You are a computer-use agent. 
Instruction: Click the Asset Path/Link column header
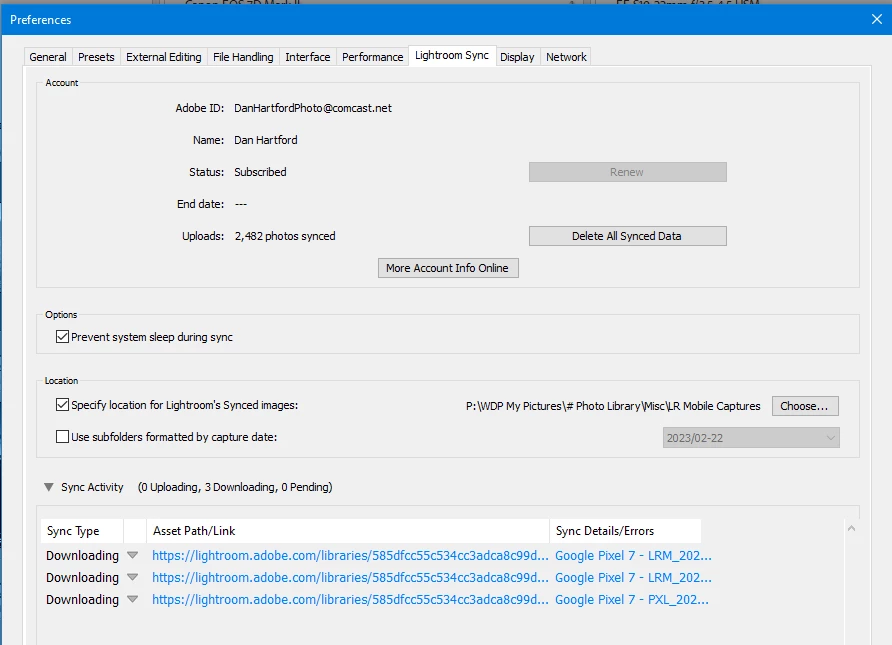(x=348, y=531)
